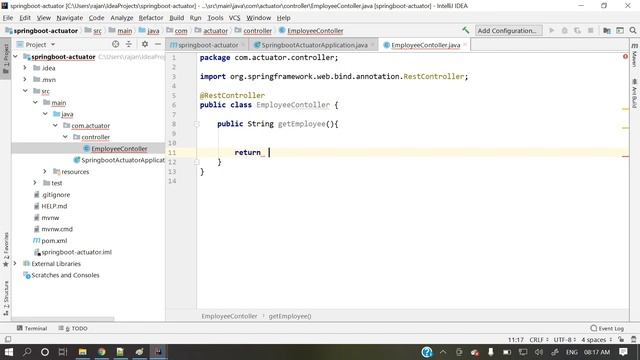Open the Favorites side tool window
Image resolution: width=640 pixels, height=360 pixels.
pyautogui.click(x=6, y=249)
